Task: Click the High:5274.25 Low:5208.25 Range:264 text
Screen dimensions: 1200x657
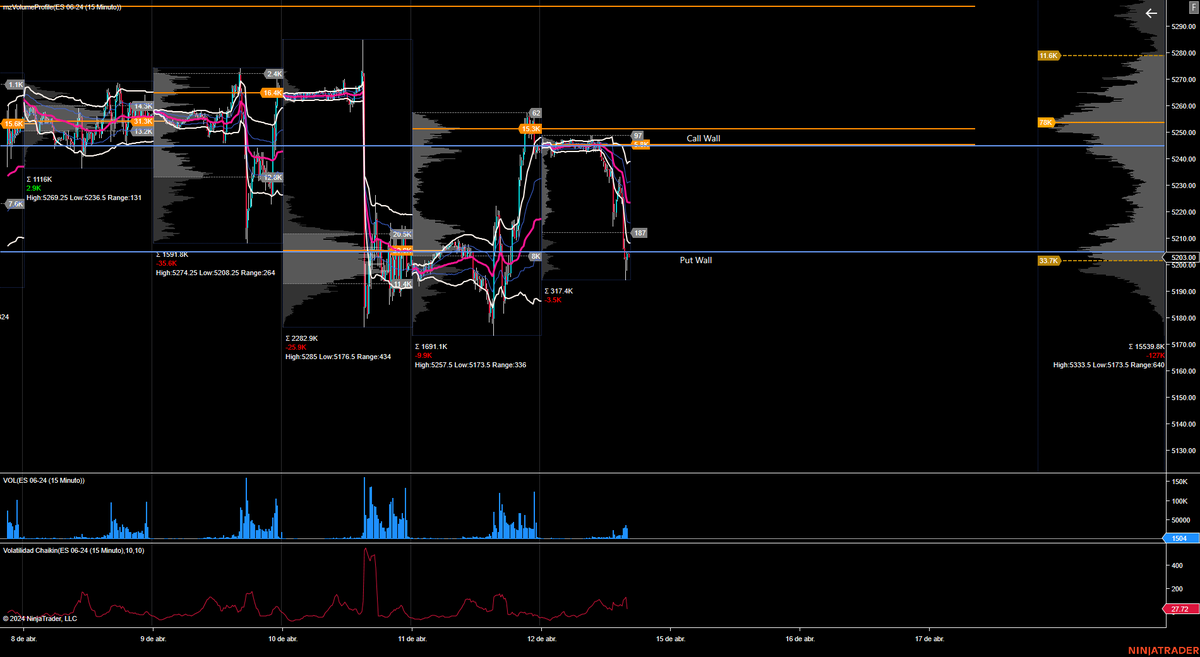Action: click(x=215, y=273)
